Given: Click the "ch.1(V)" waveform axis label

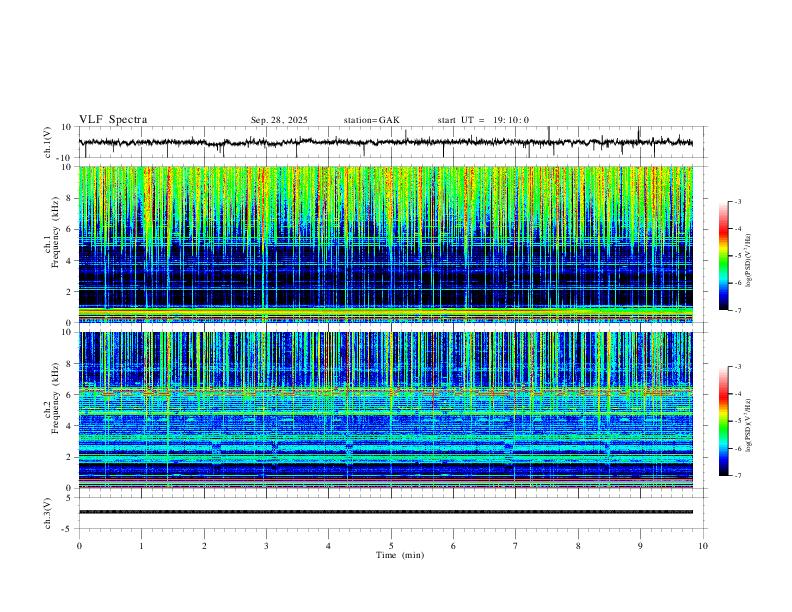Looking at the screenshot, I should coord(48,142).
